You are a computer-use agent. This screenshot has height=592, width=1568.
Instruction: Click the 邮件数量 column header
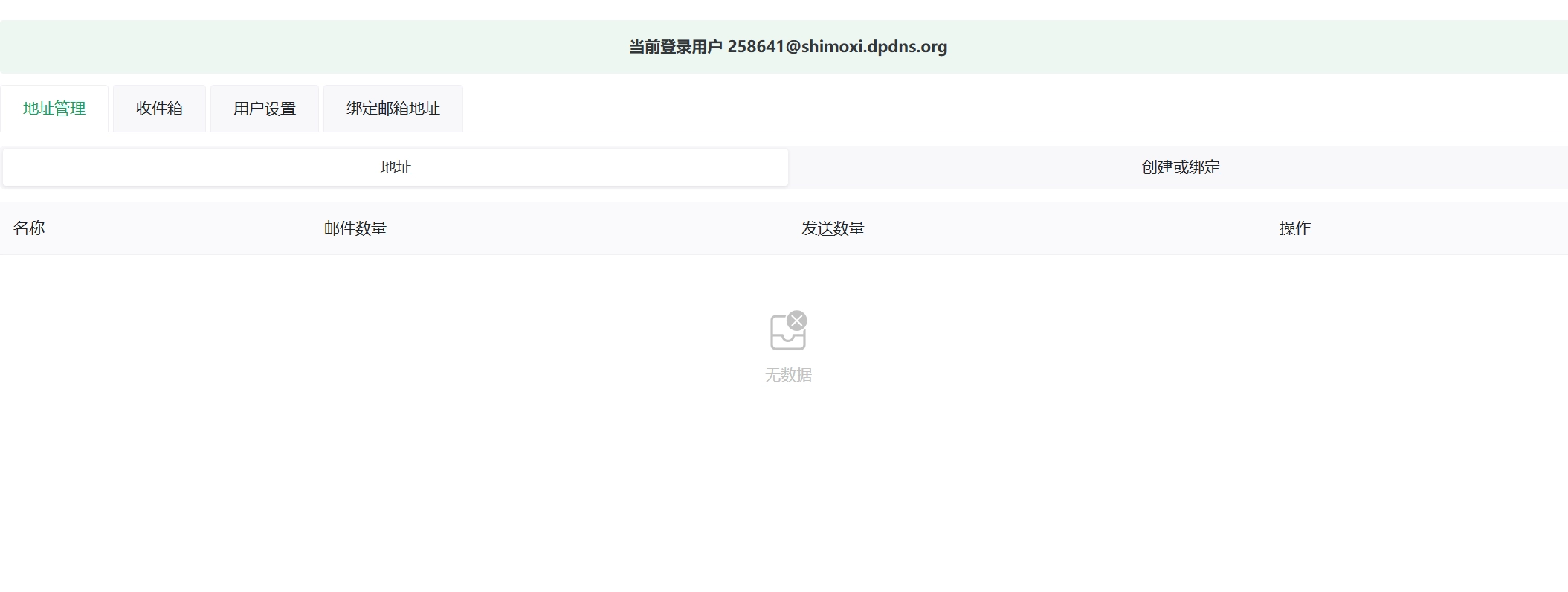click(x=355, y=228)
